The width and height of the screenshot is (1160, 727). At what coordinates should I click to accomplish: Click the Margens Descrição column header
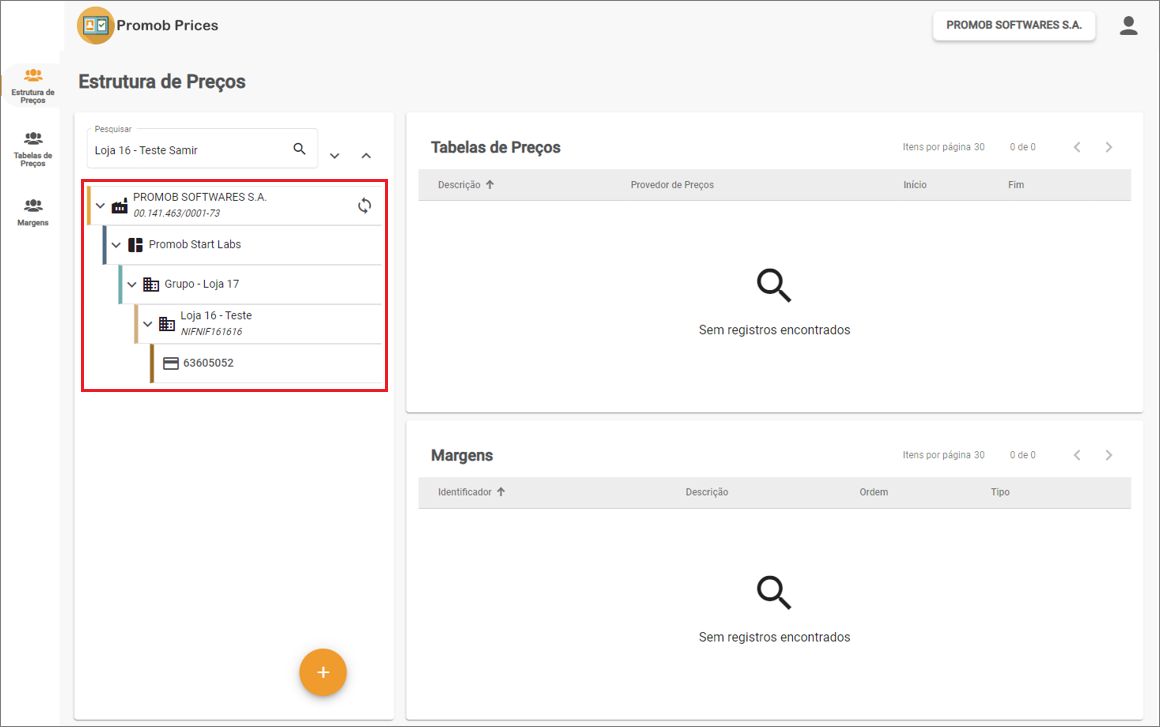coord(707,492)
